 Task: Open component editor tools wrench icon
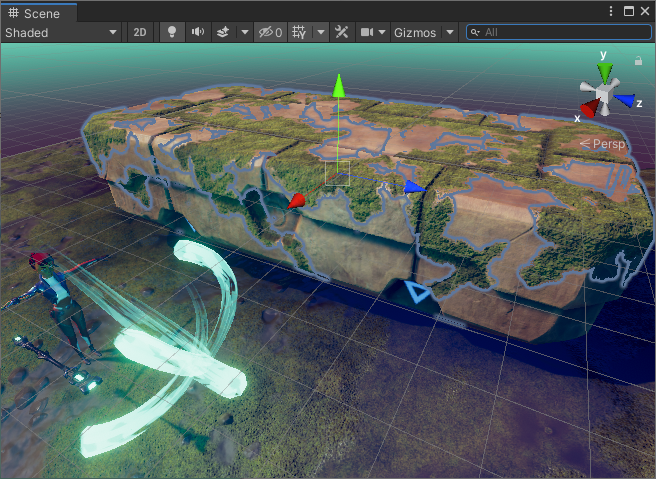point(342,32)
